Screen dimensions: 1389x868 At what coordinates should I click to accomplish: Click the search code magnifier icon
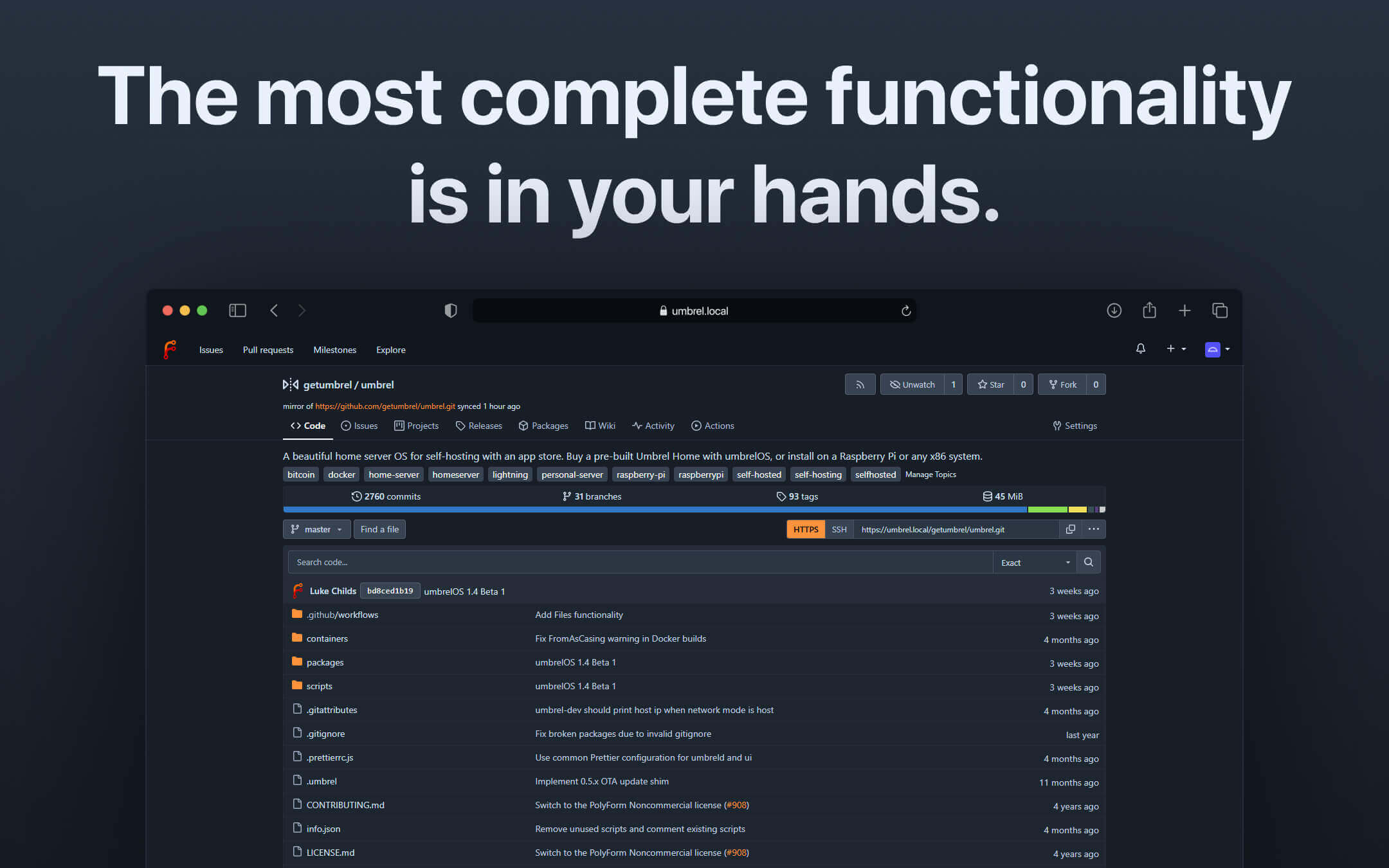1088,562
